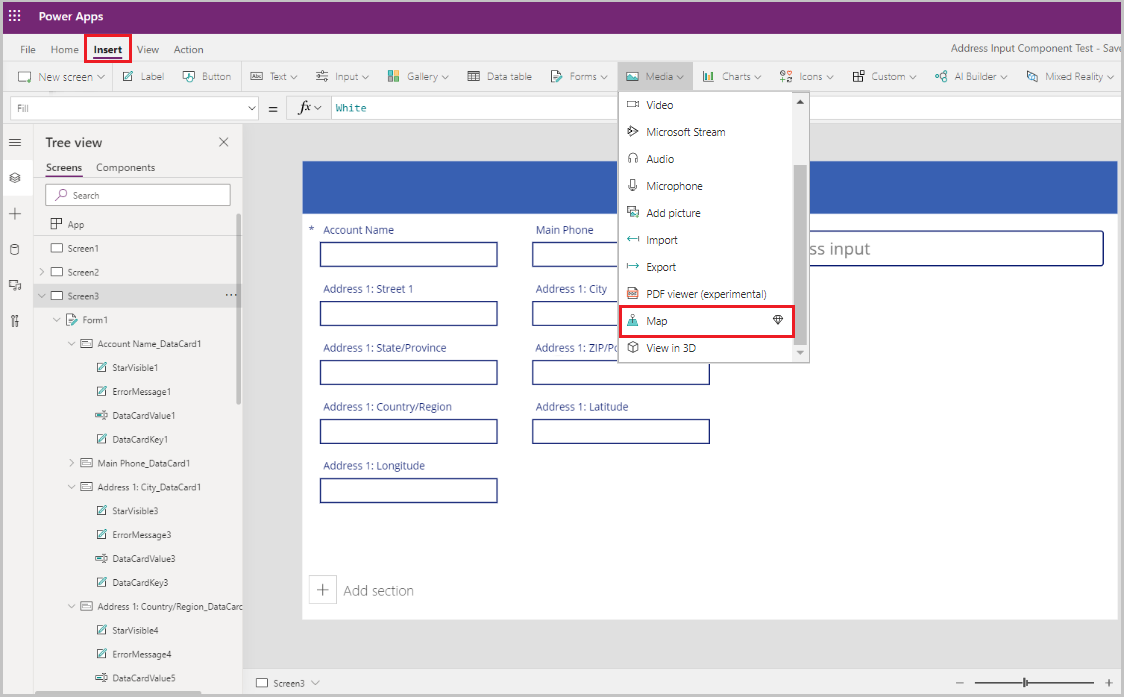This screenshot has width=1124, height=697.
Task: Expand Screen2 in tree view
Action: 42,272
